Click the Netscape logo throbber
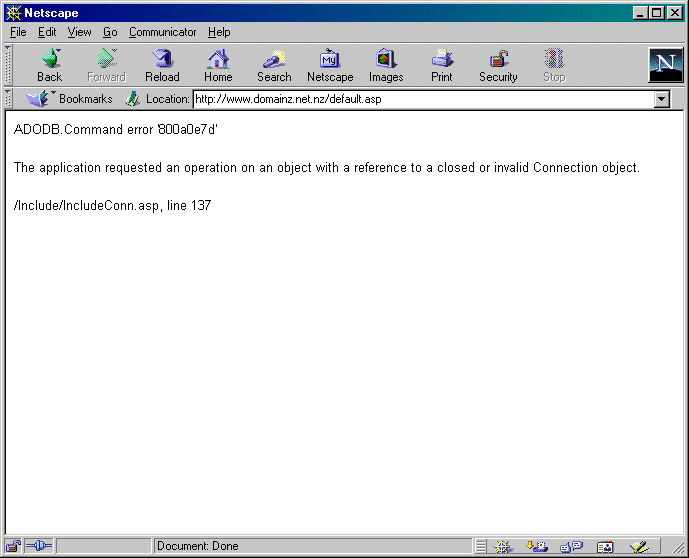The height and width of the screenshot is (558, 689). 664,65
